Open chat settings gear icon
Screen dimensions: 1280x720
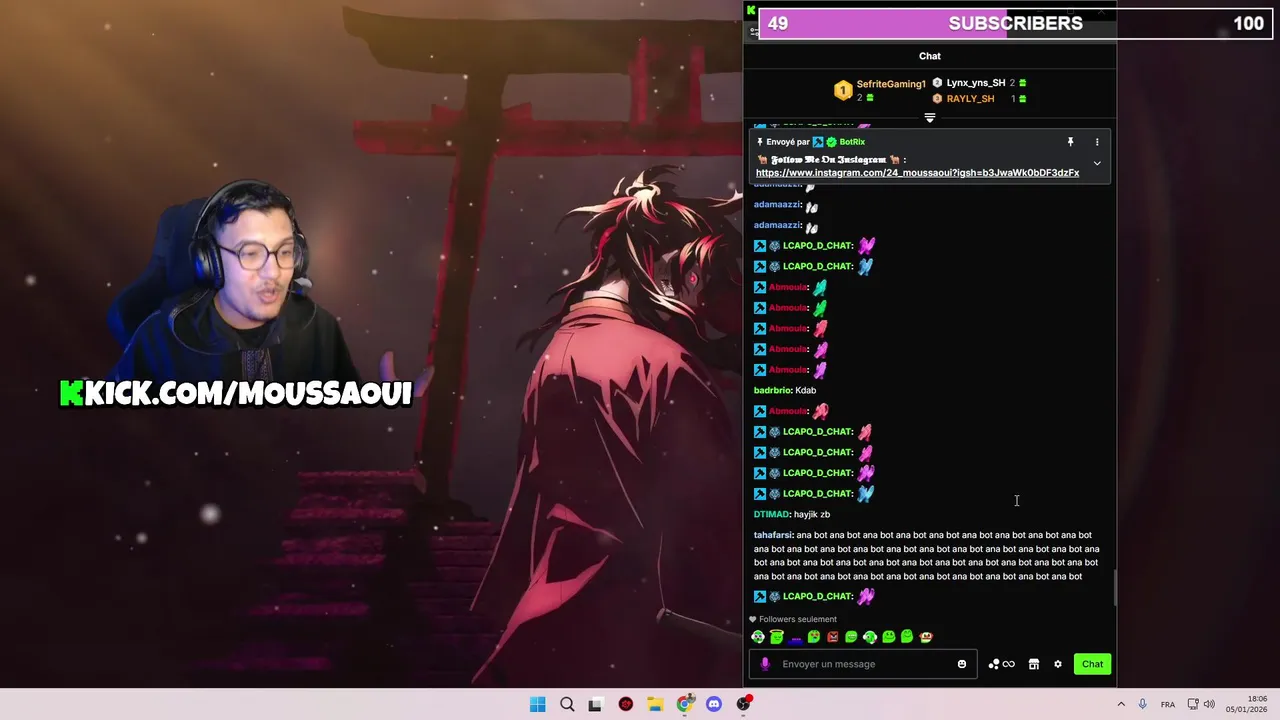pyautogui.click(x=1058, y=664)
